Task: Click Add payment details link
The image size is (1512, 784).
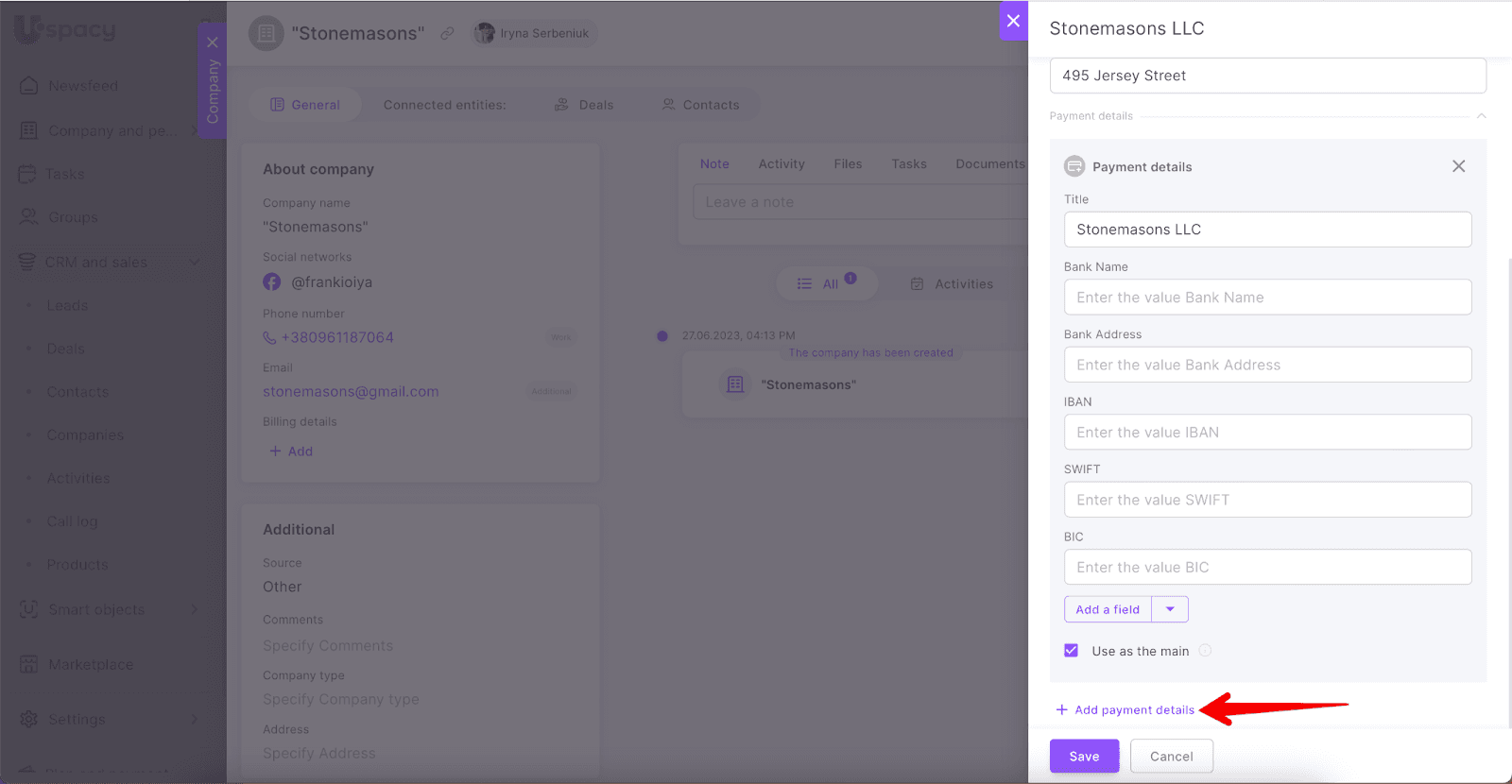Action: tap(1133, 710)
